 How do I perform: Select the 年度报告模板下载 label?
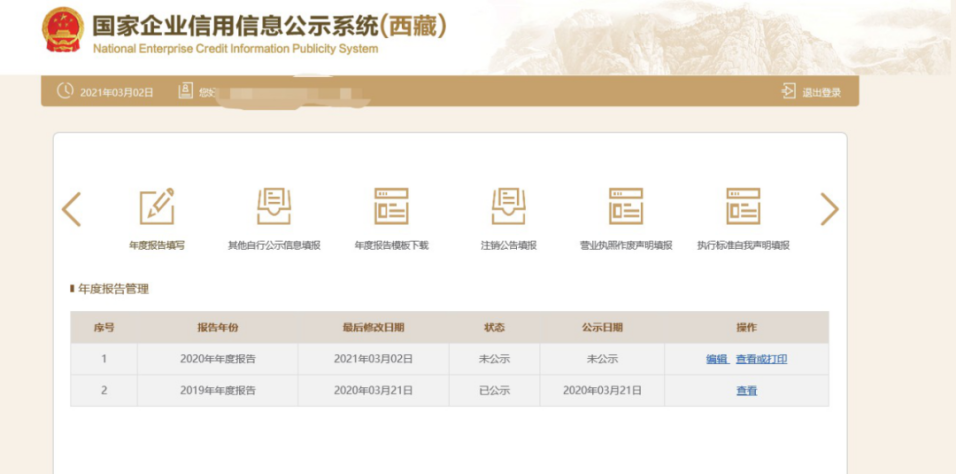[391, 246]
